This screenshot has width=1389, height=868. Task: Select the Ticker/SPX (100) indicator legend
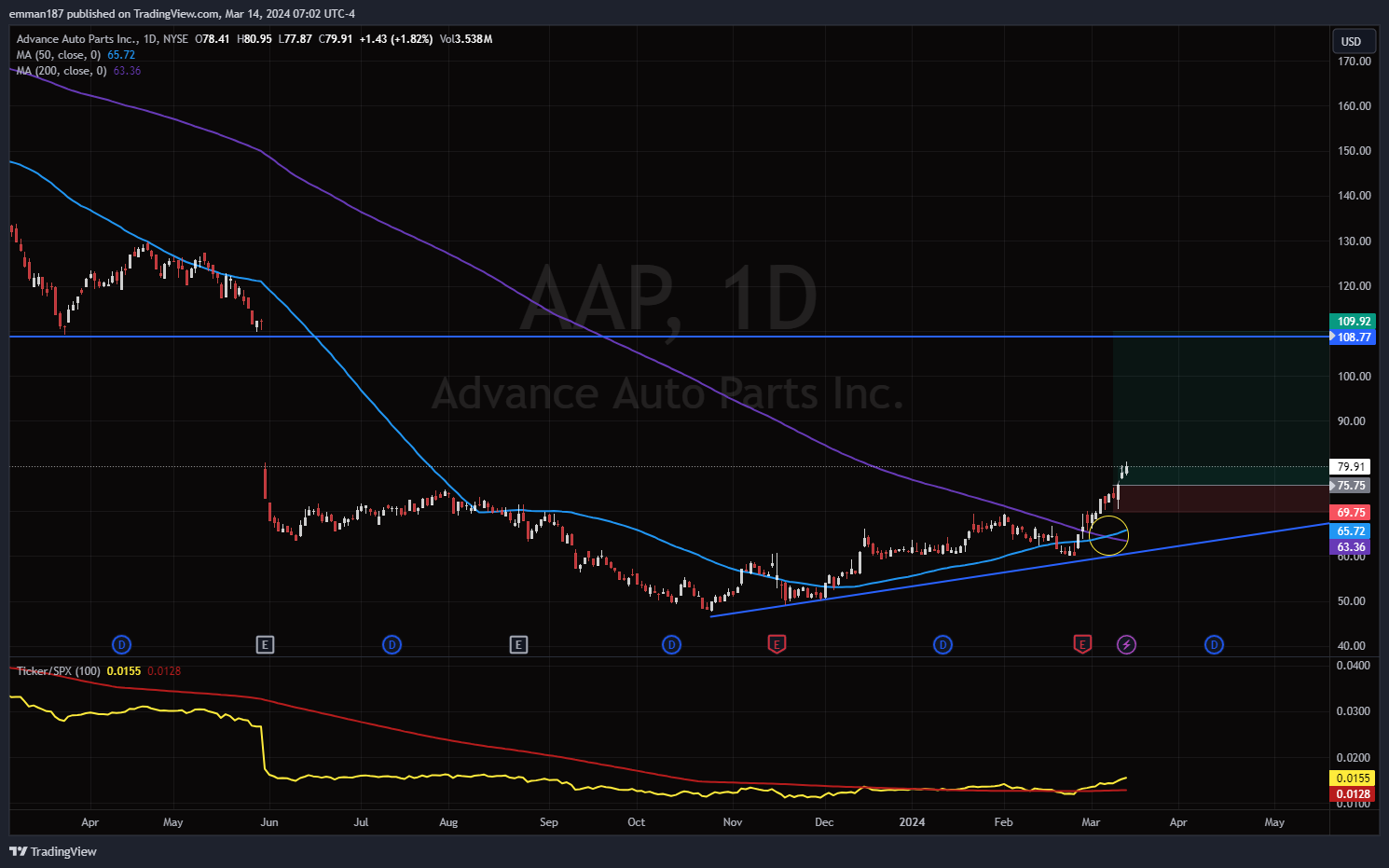click(58, 671)
